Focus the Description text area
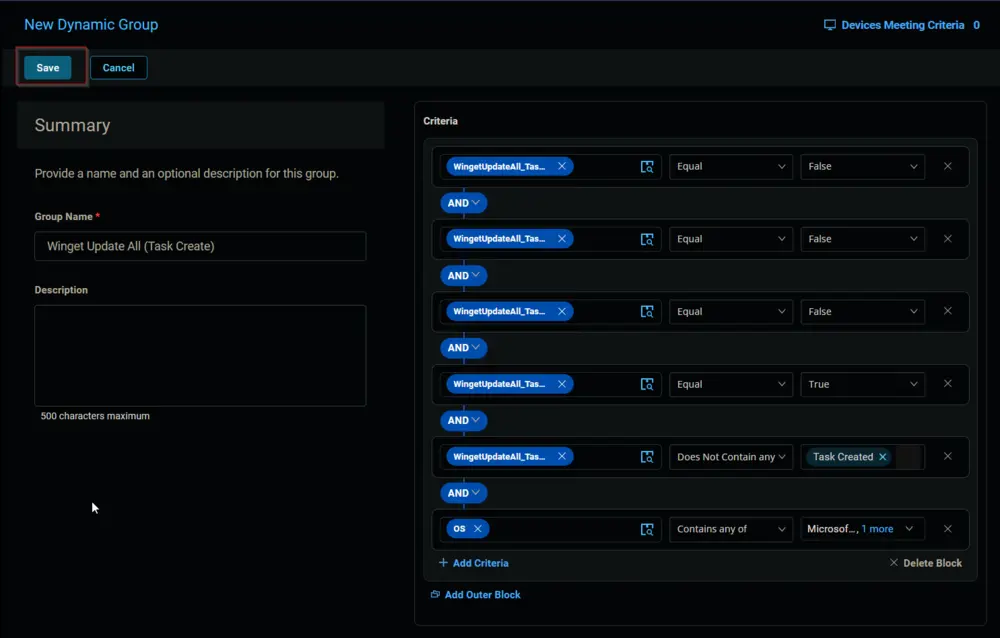 [x=200, y=355]
